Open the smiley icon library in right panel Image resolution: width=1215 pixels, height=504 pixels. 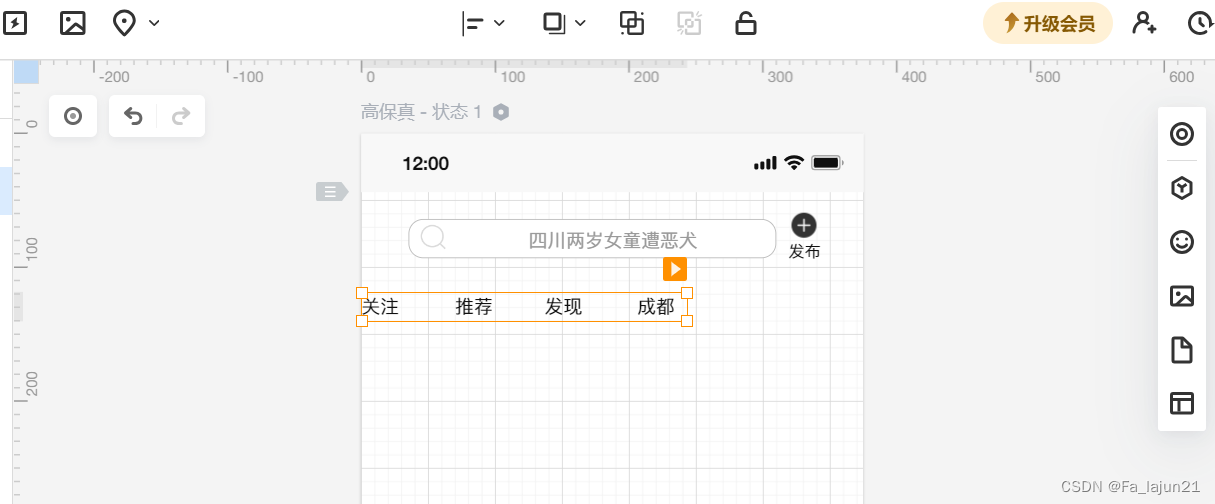click(1182, 242)
